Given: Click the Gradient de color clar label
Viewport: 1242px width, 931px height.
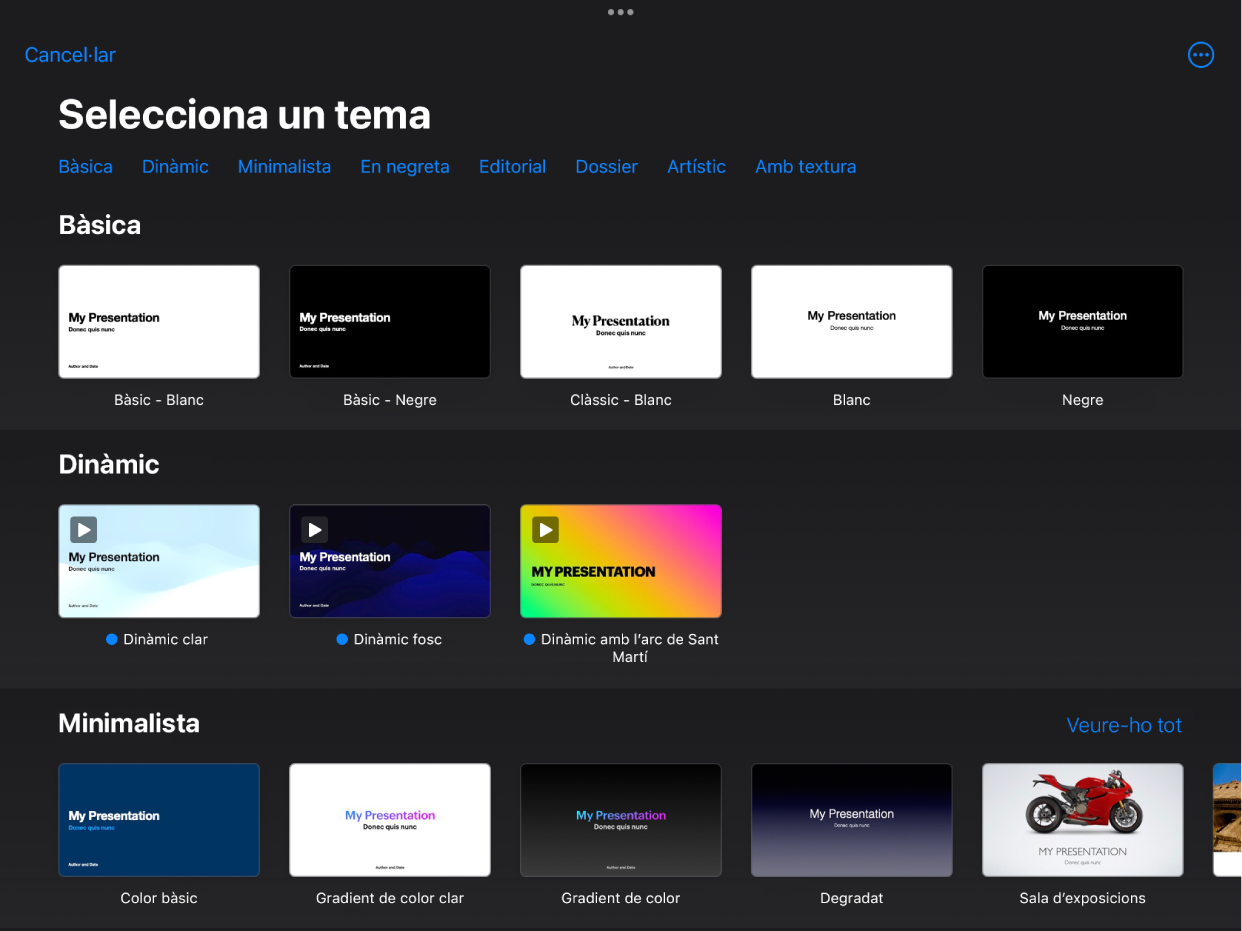Looking at the screenshot, I should coord(390,898).
